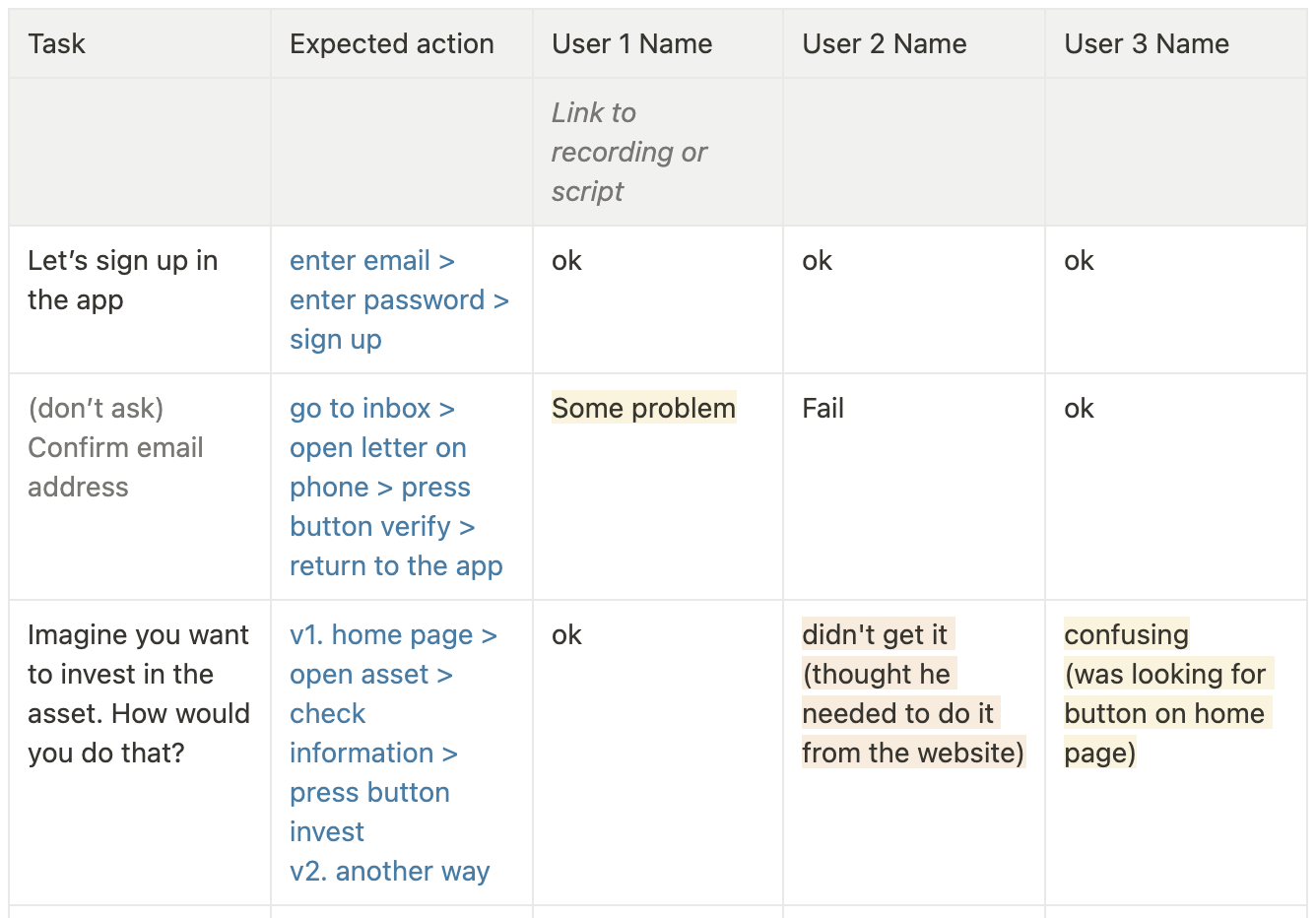
Task: Click the User 1 Name header cell
Action: tap(631, 44)
